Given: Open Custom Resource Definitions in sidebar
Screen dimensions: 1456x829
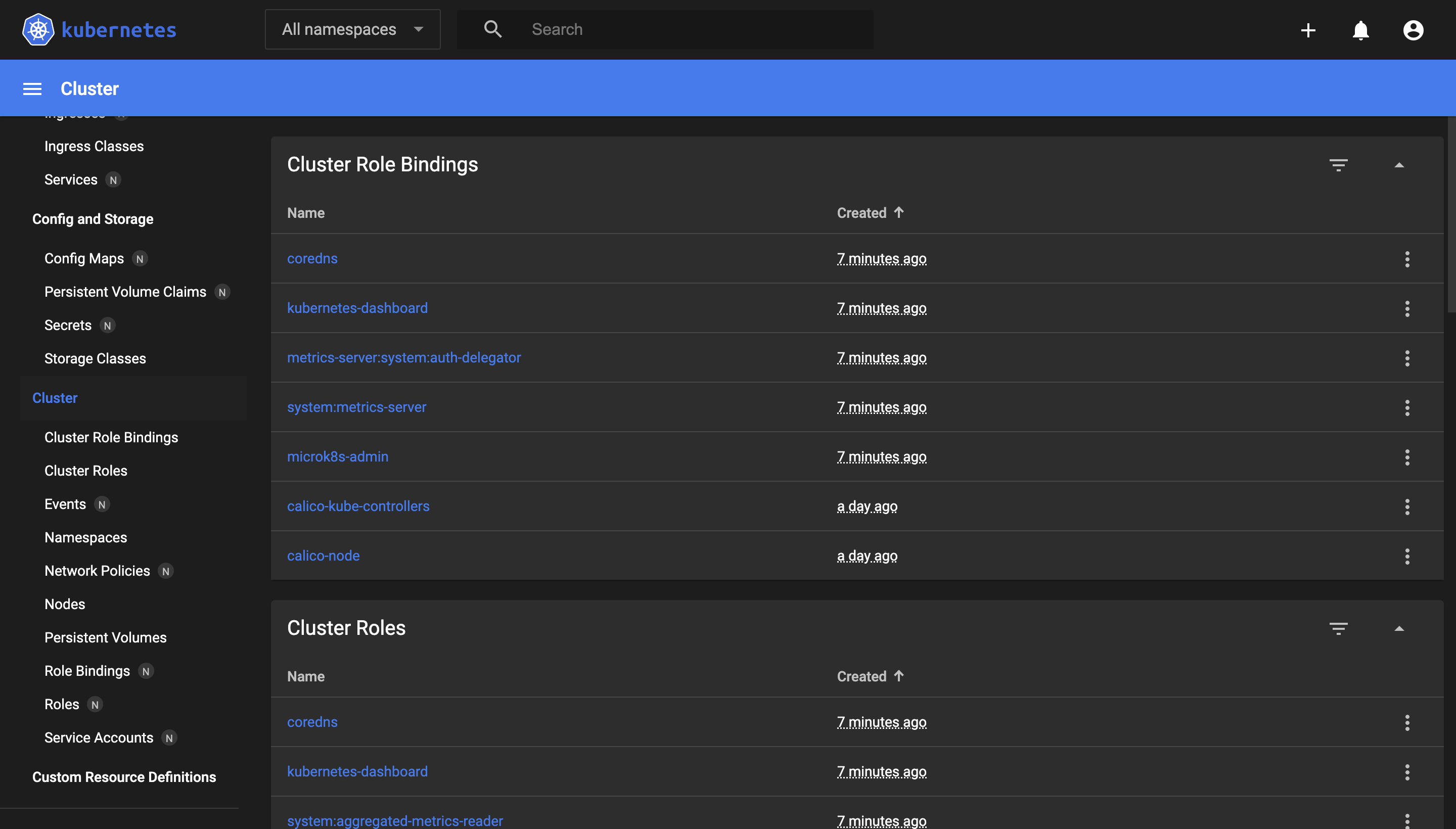Looking at the screenshot, I should point(124,777).
